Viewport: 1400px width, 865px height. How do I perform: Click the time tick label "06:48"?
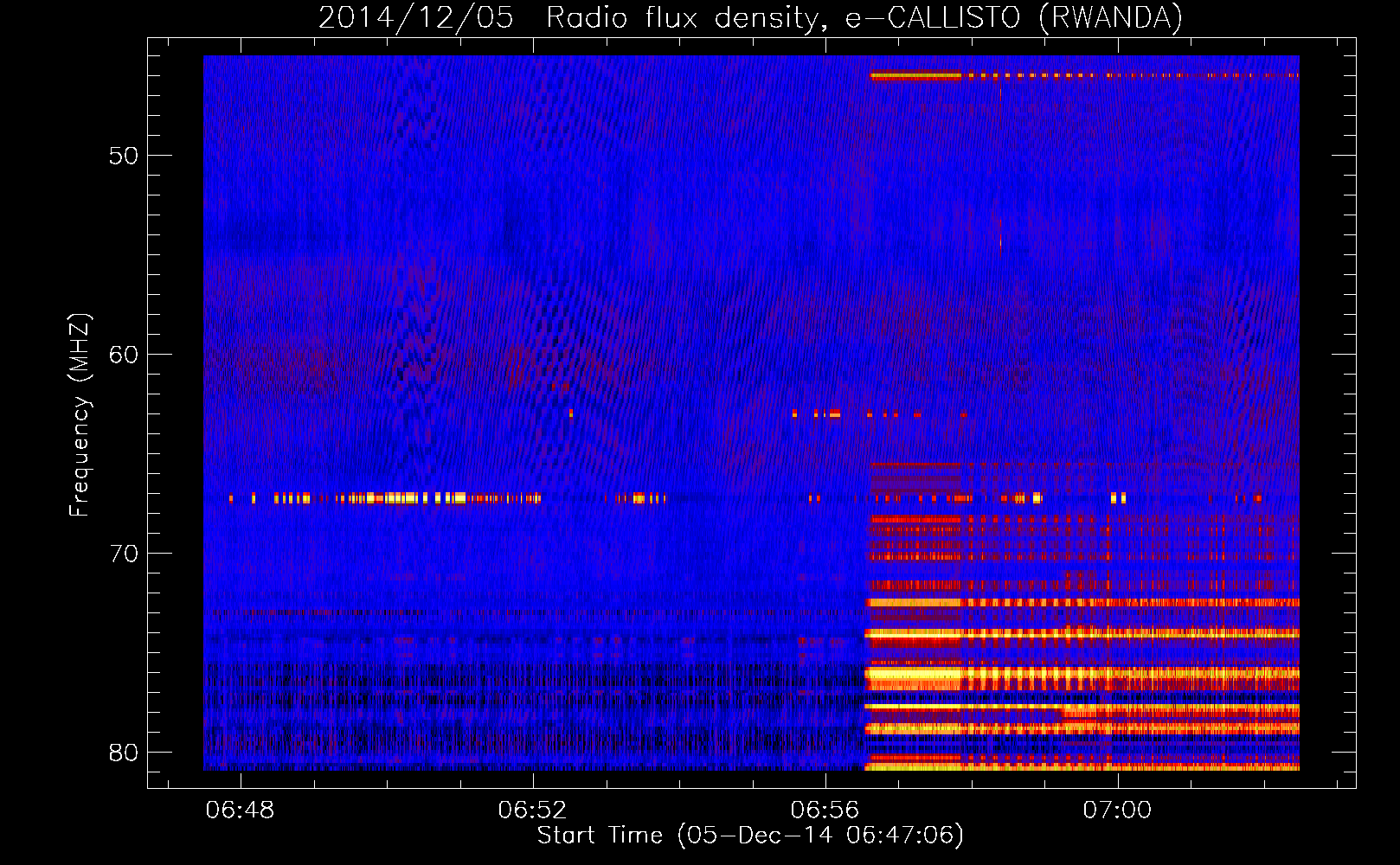[x=241, y=810]
